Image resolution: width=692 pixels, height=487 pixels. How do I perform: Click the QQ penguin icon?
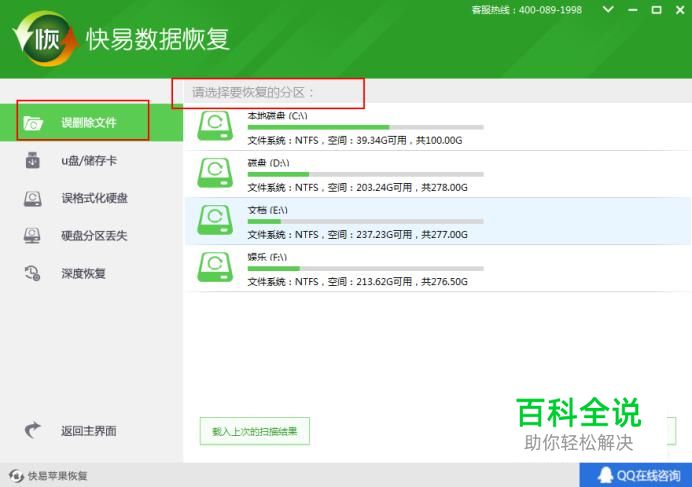point(606,475)
